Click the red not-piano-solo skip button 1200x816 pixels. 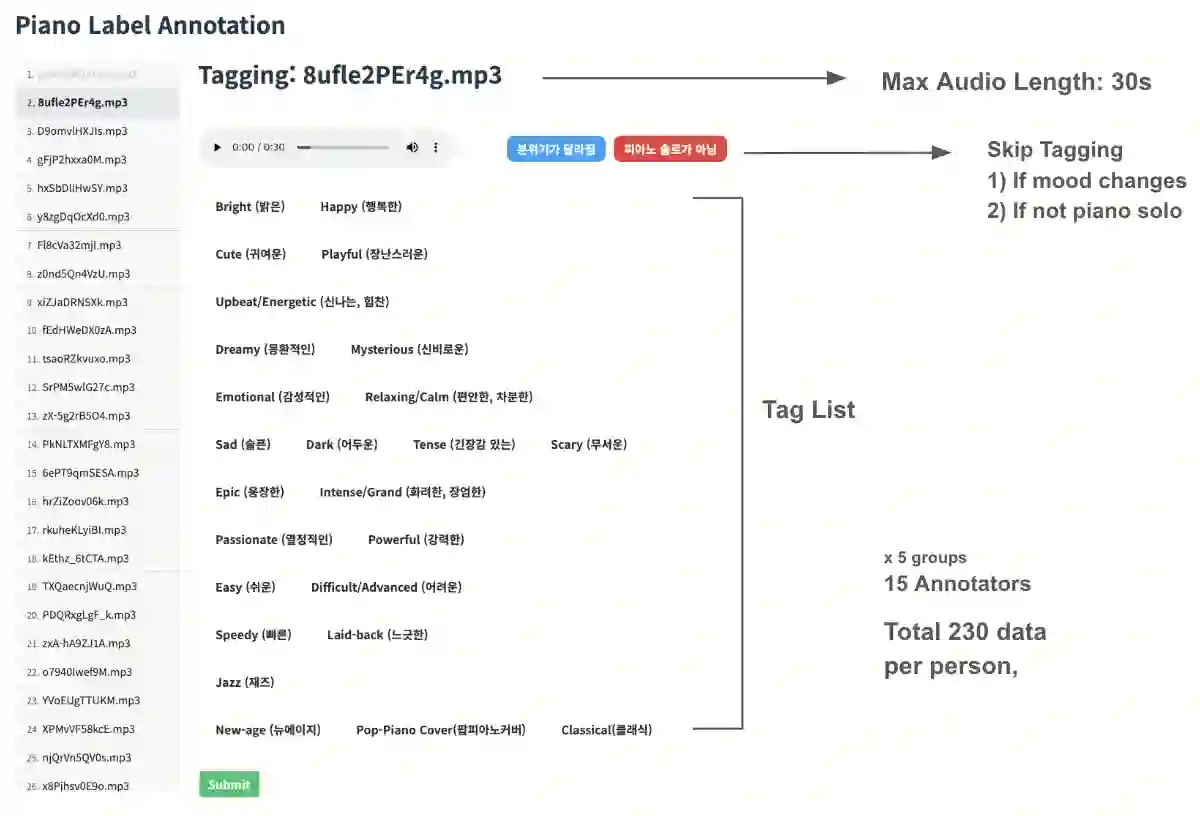[x=670, y=149]
